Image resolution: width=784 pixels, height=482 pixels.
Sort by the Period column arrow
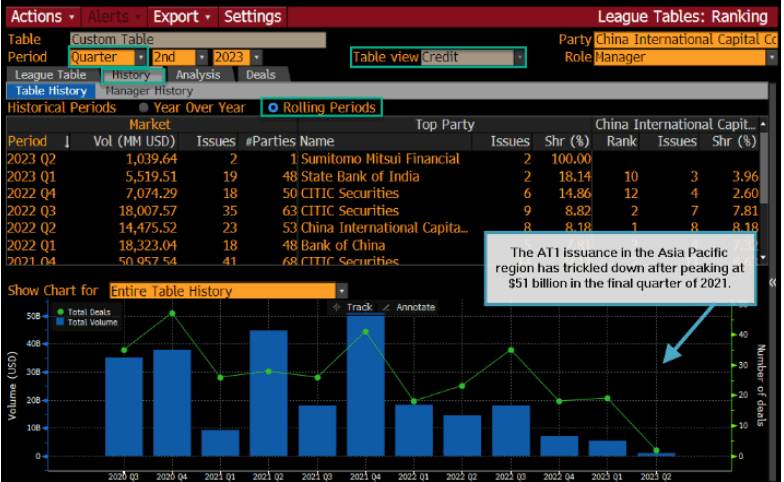pyautogui.click(x=66, y=142)
